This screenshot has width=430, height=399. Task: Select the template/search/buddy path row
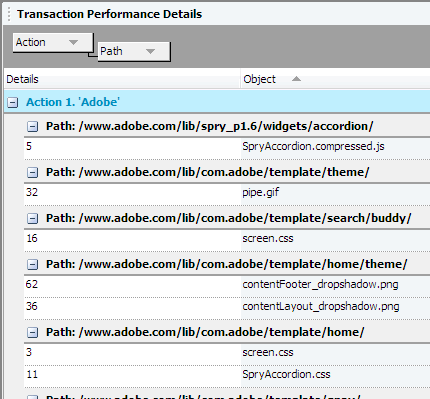pyautogui.click(x=227, y=218)
